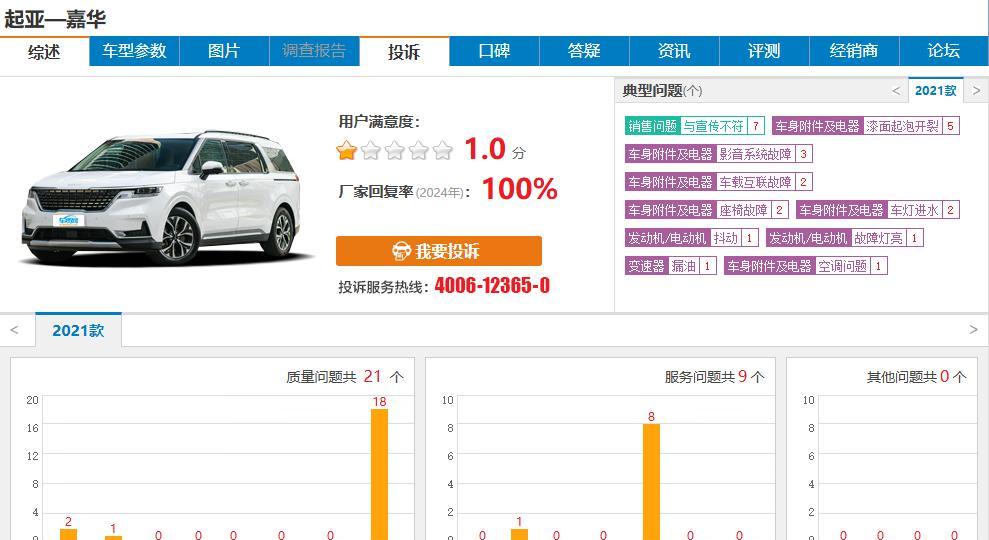989x540 pixels.
Task: Click the 100% manufacturer reply rate
Action: point(520,189)
